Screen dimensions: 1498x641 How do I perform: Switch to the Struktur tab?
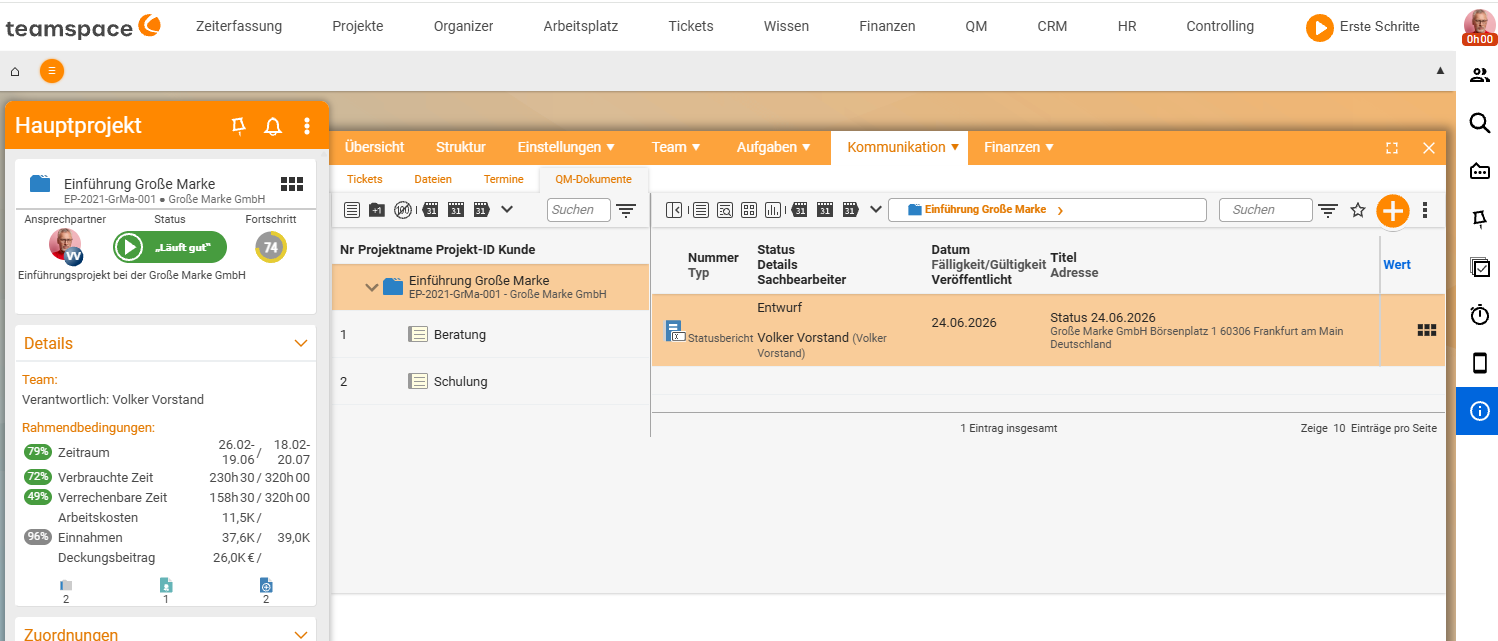tap(461, 147)
